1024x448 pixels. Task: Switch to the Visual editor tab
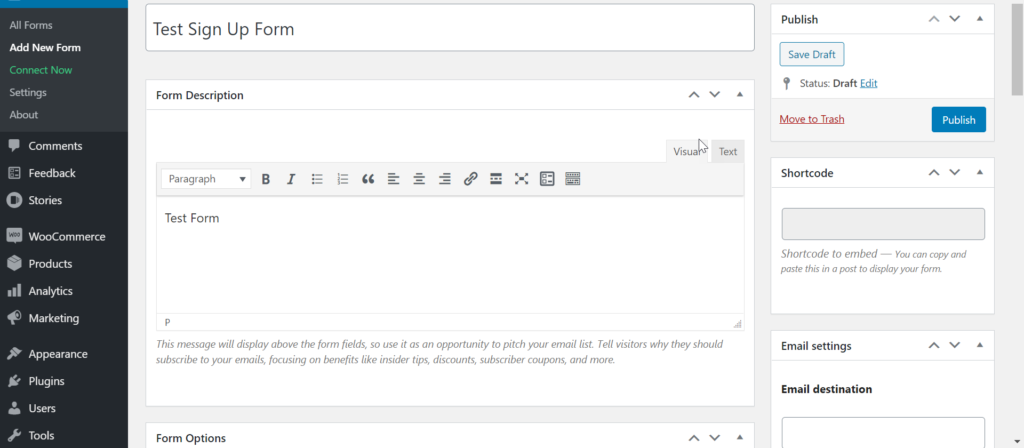point(688,152)
